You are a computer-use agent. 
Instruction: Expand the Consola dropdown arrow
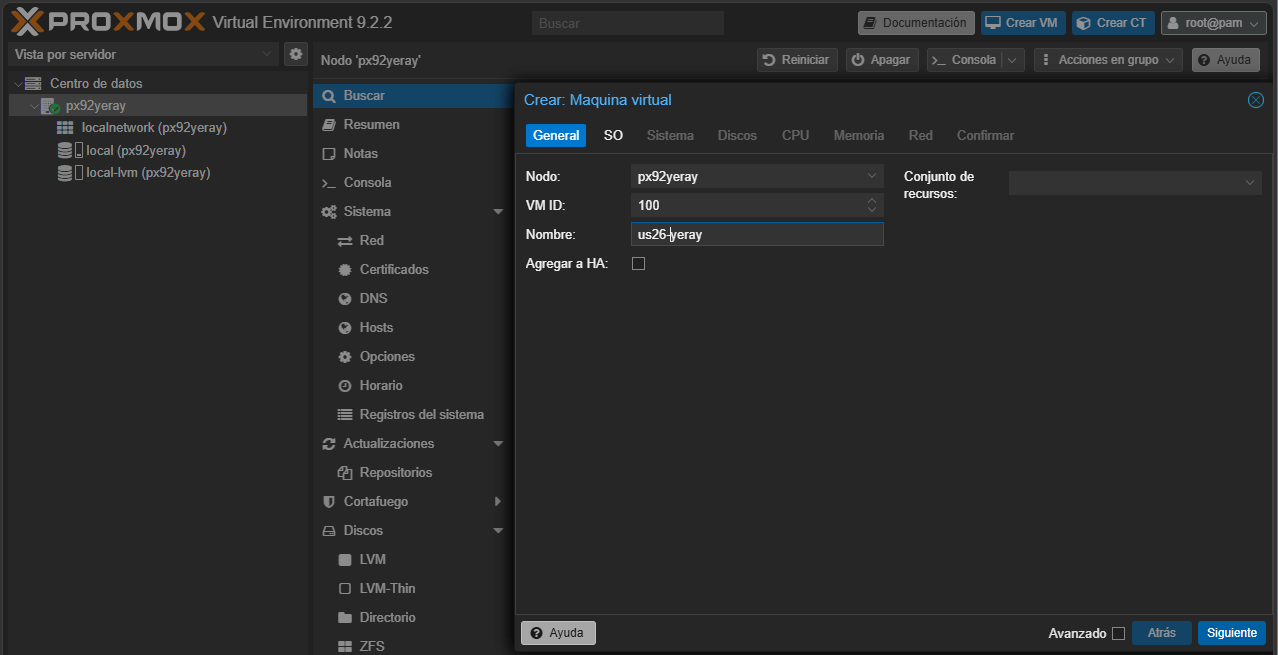1014,60
